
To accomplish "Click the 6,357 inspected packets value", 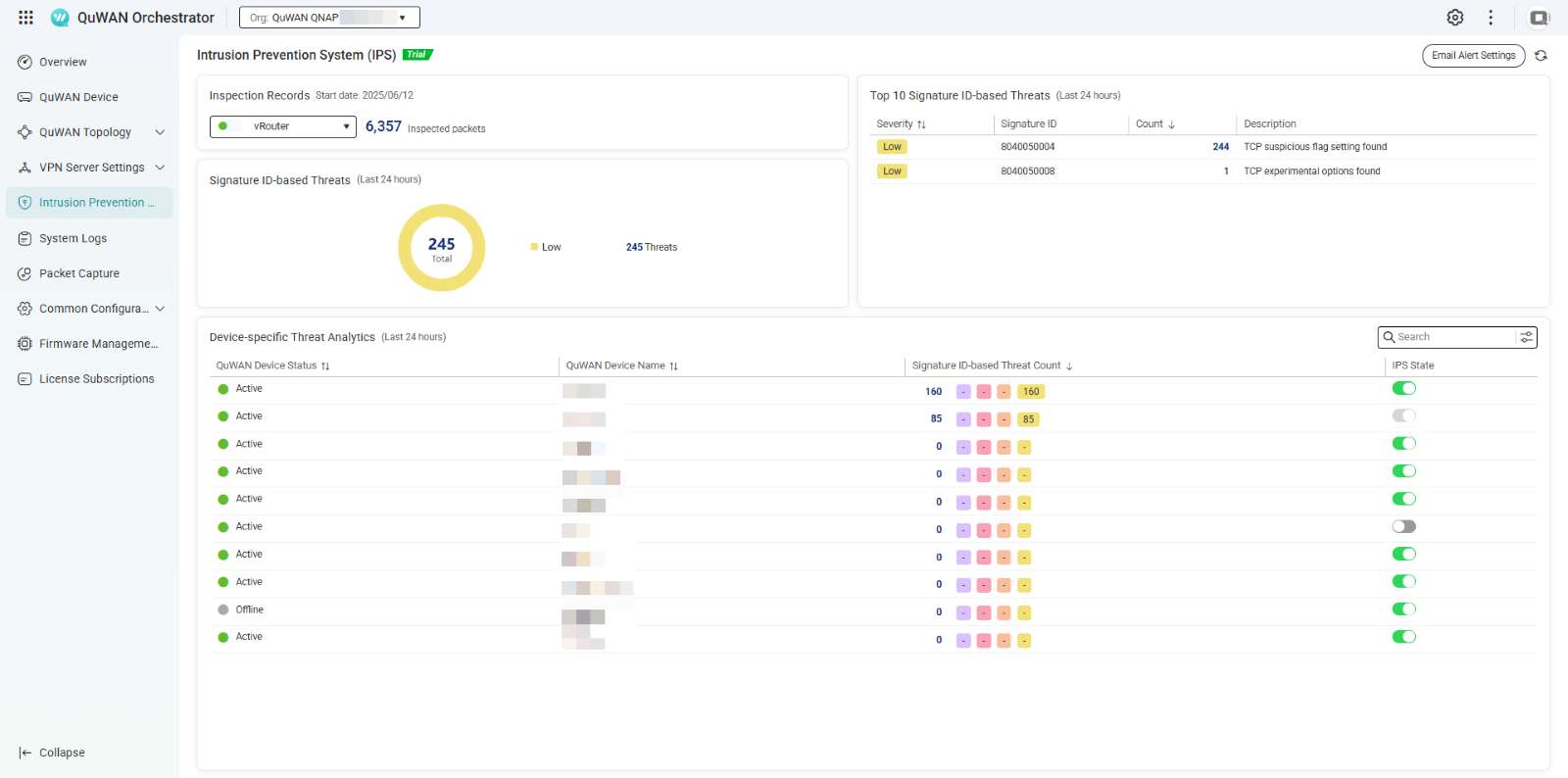I will (x=383, y=126).
